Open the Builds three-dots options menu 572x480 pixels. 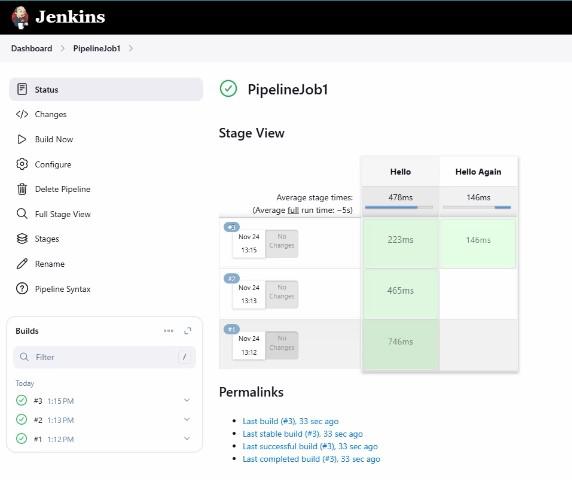coord(169,331)
